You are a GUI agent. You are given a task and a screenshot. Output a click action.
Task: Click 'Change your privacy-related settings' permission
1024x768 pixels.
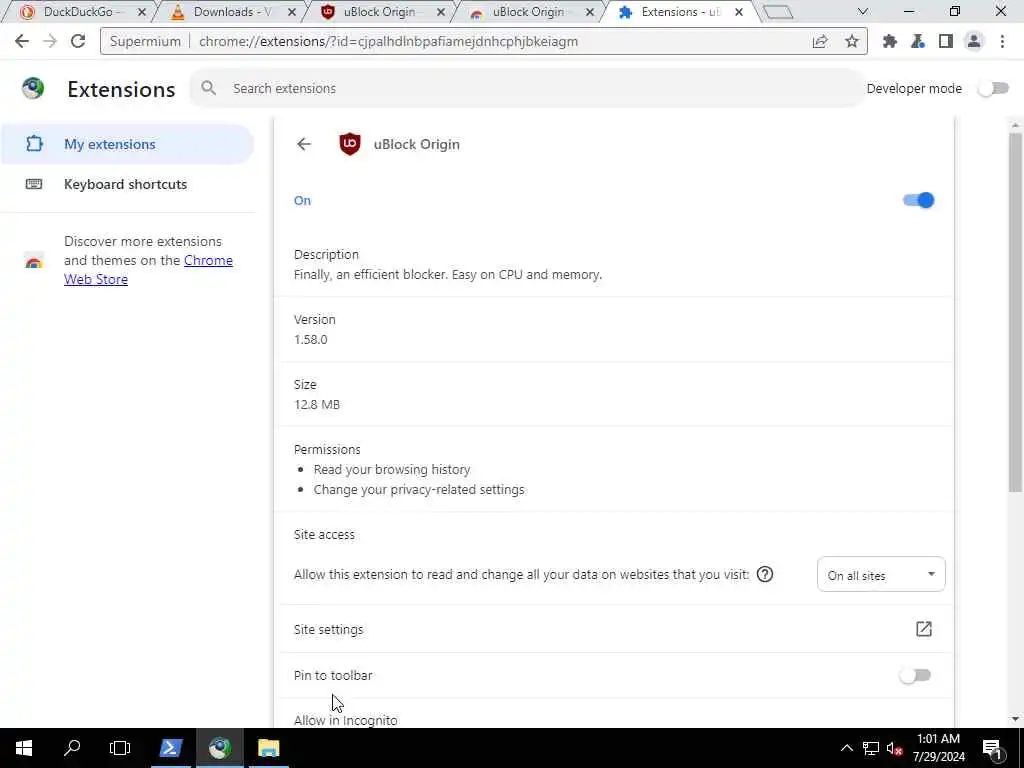pos(419,489)
